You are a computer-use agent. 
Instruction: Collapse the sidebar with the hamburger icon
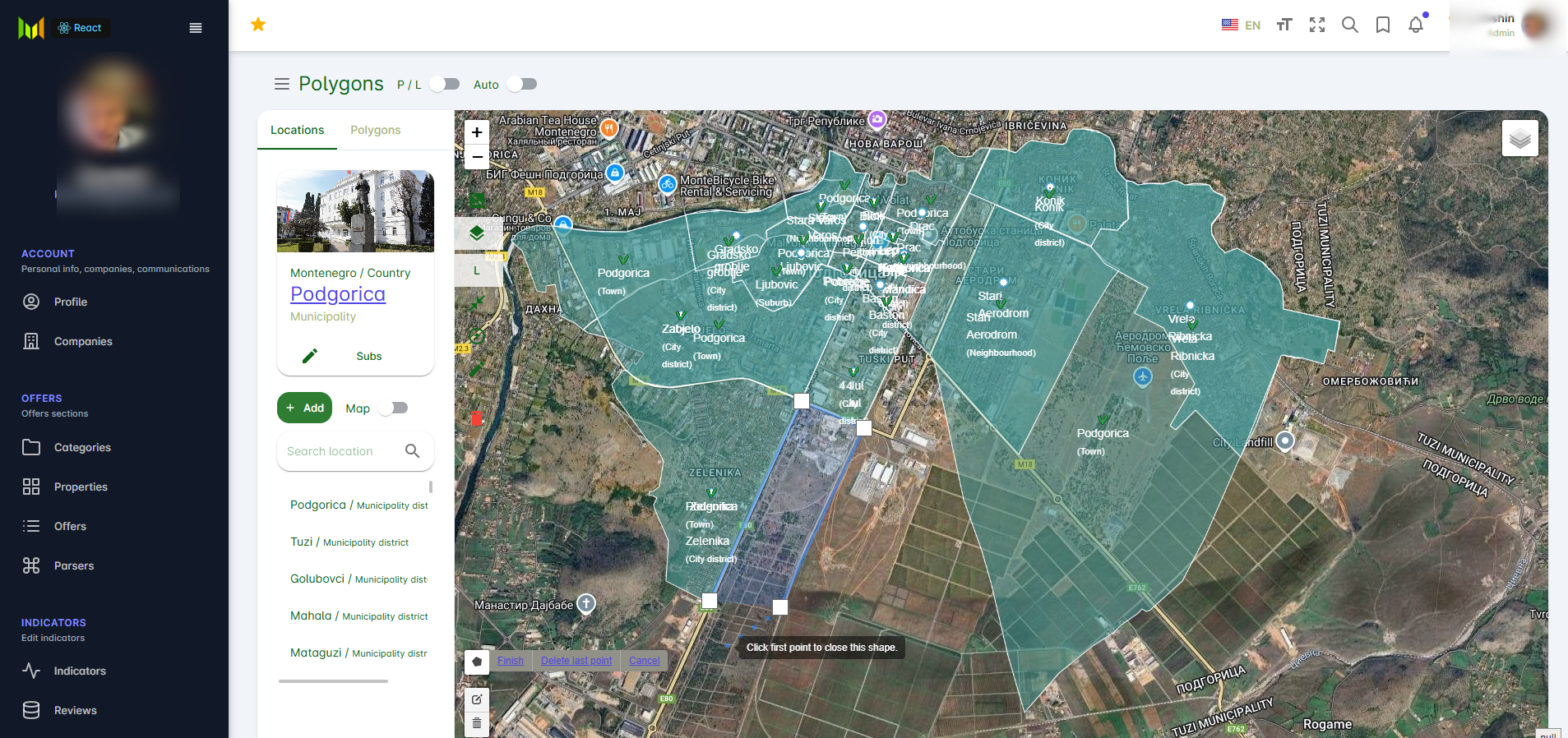point(196,28)
